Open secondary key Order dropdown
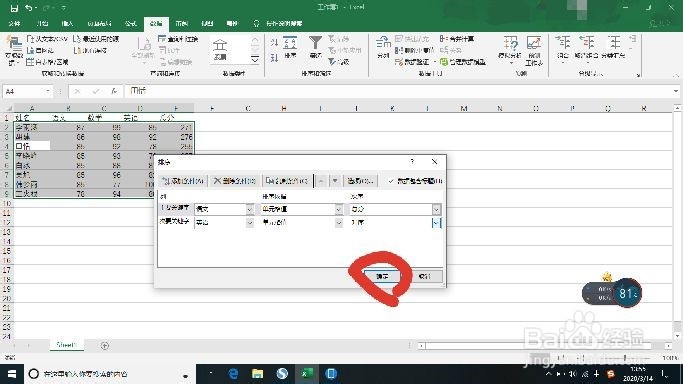This screenshot has width=683, height=384. pos(436,222)
